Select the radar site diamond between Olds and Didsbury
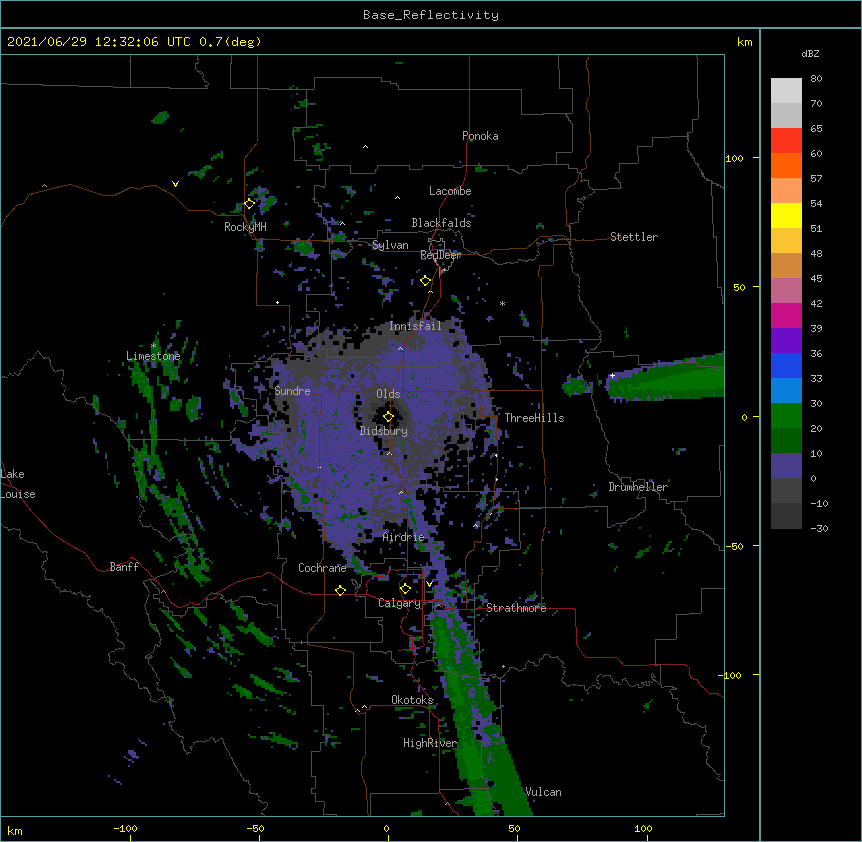 [388, 417]
